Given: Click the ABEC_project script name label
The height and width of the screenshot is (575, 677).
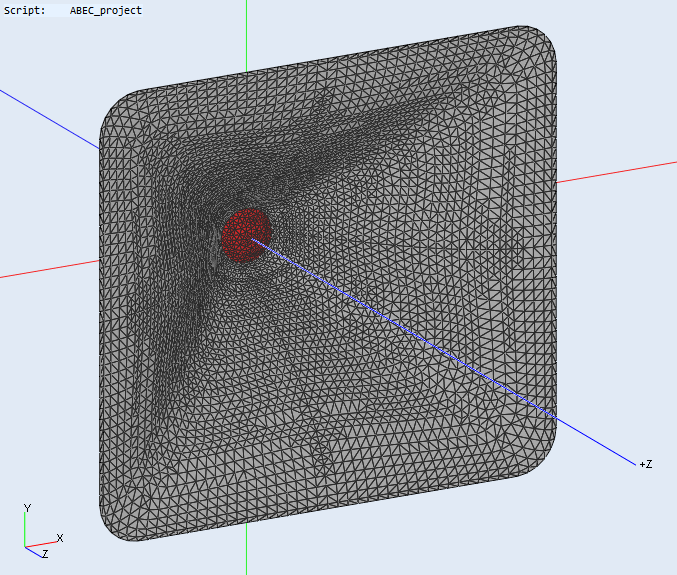Looking at the screenshot, I should tap(106, 10).
